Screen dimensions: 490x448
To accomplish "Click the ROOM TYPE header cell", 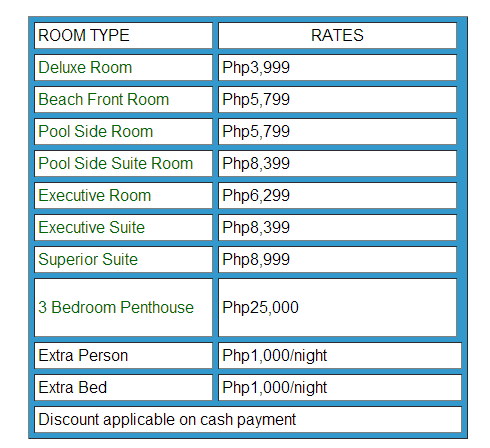I will point(123,35).
